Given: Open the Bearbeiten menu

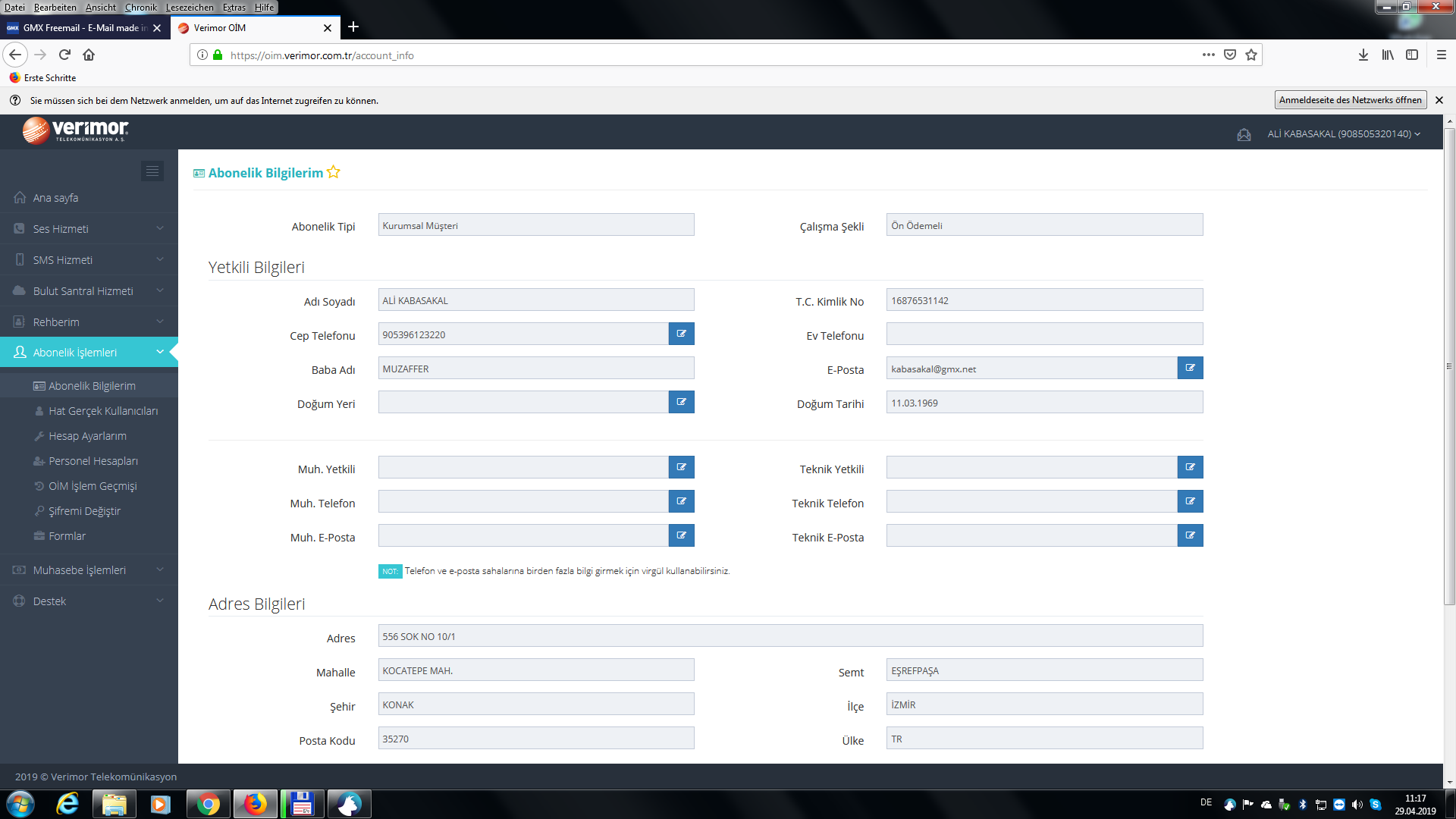Looking at the screenshot, I should (x=55, y=7).
